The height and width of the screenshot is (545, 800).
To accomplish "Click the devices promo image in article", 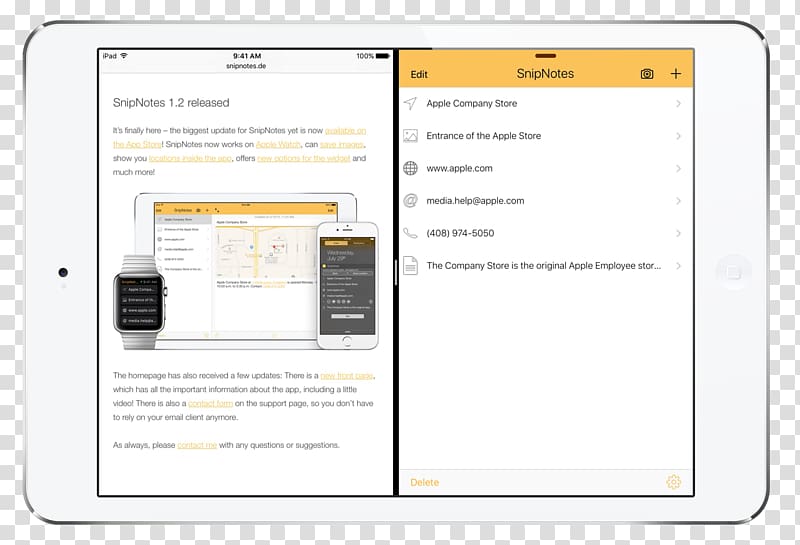I will pos(246,271).
